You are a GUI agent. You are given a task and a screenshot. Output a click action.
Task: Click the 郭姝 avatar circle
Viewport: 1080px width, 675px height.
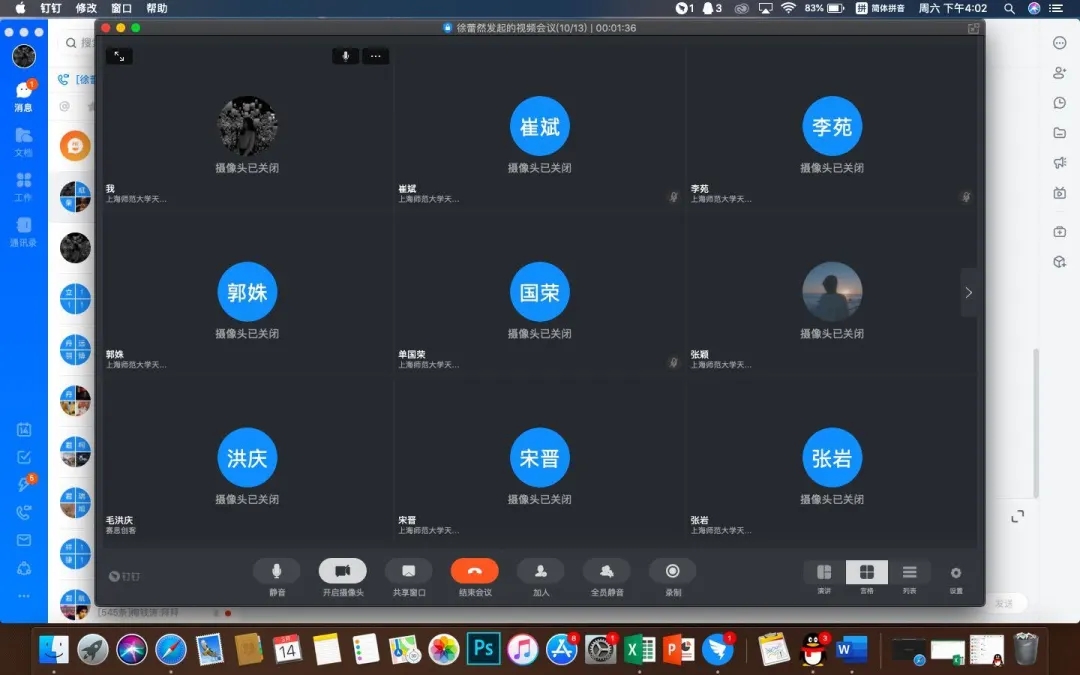click(247, 292)
